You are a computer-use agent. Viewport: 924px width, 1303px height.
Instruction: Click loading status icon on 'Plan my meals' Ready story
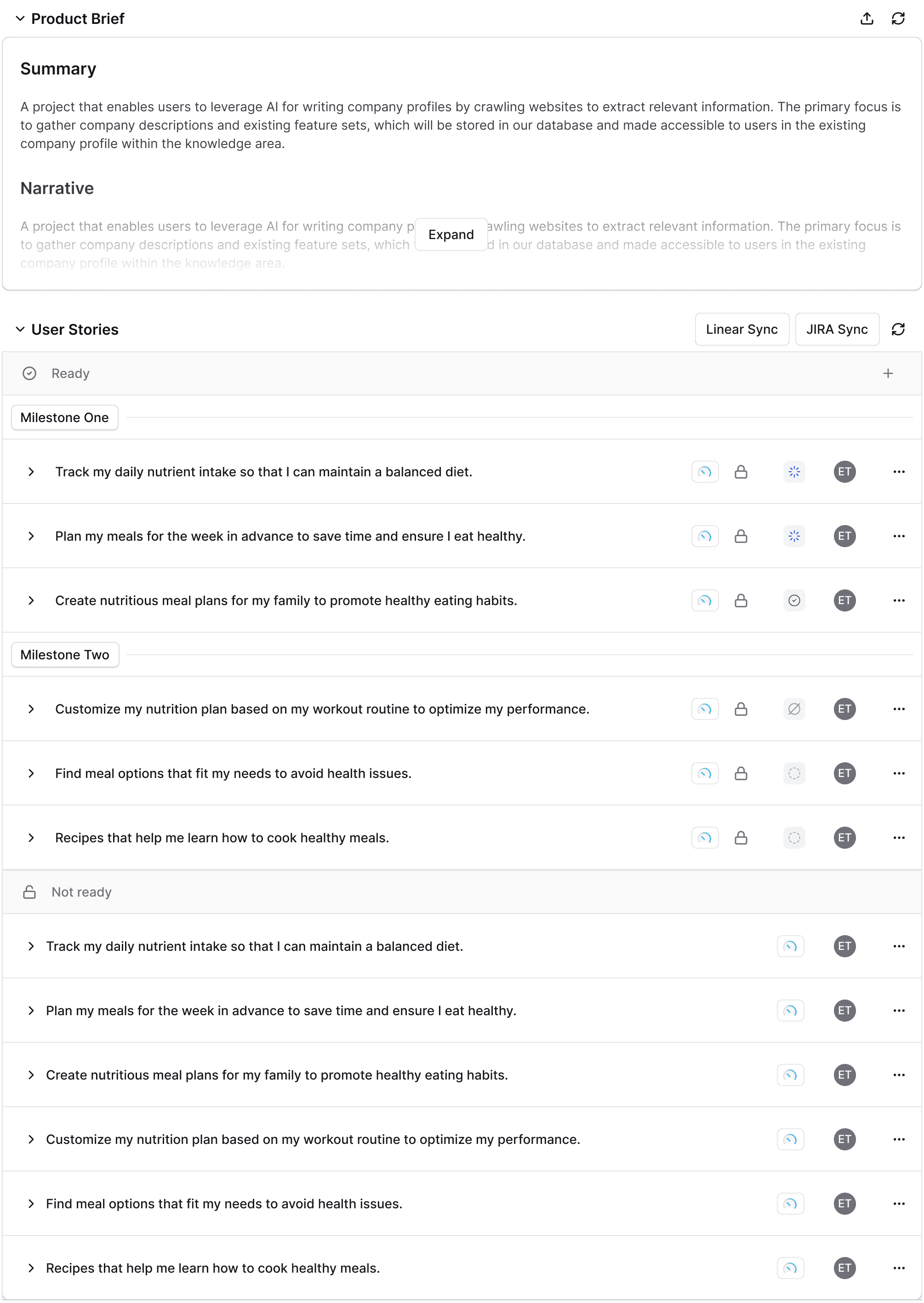click(x=794, y=536)
